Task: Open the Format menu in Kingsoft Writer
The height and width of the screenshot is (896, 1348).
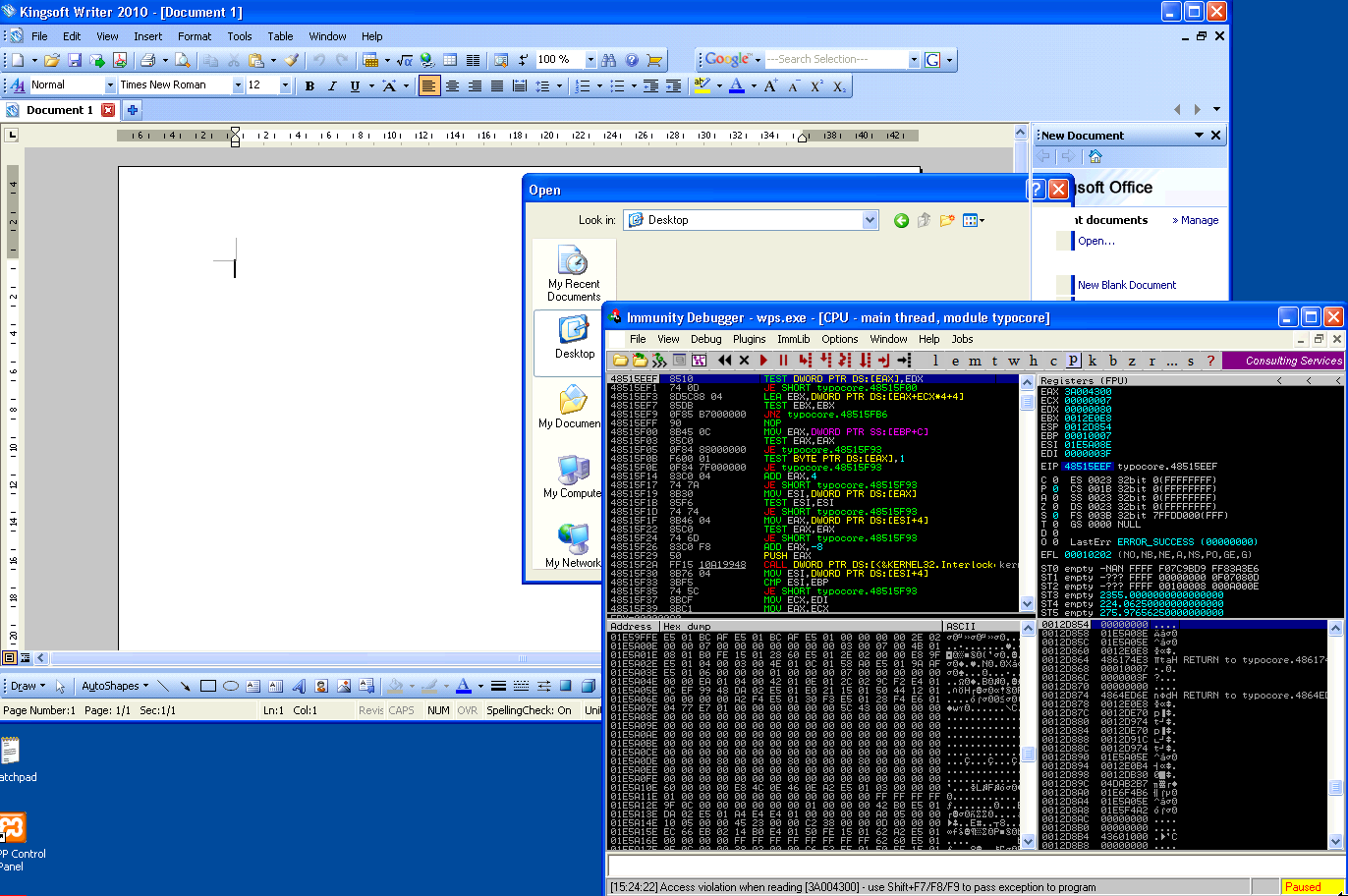Action: (x=195, y=36)
